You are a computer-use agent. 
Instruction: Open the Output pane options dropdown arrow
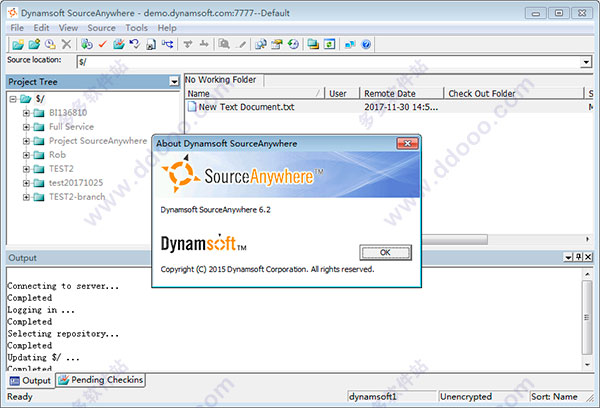coord(569,257)
